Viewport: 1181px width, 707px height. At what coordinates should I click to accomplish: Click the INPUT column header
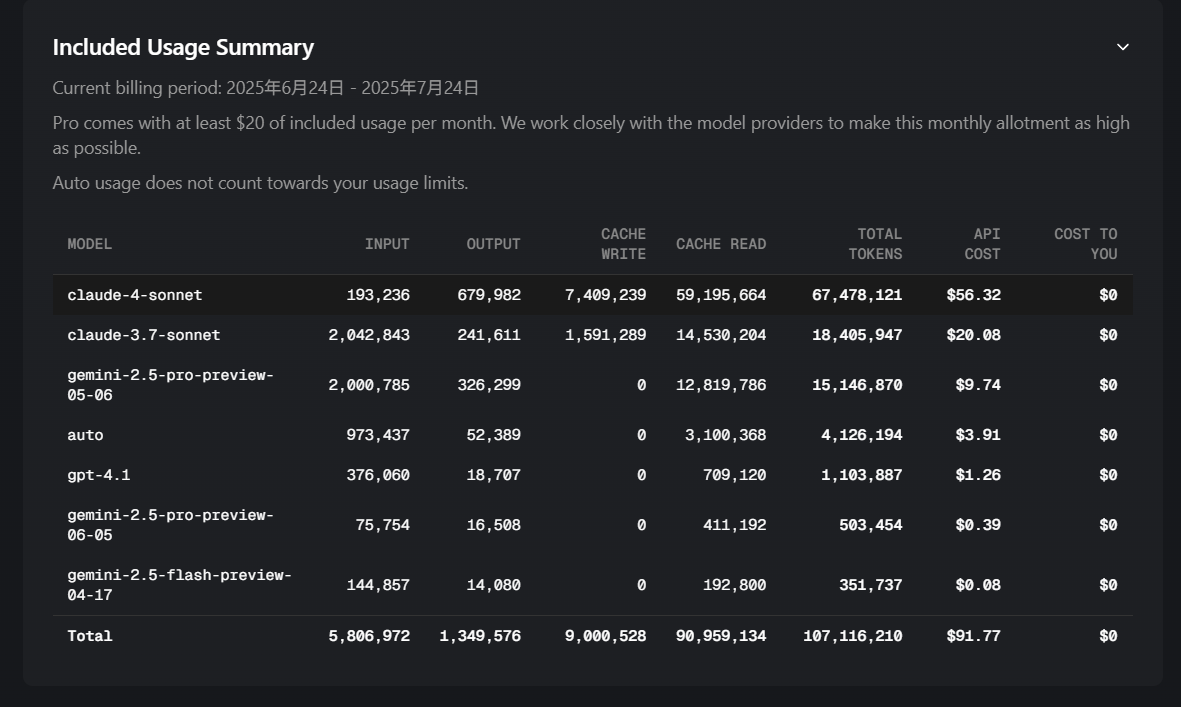(387, 244)
